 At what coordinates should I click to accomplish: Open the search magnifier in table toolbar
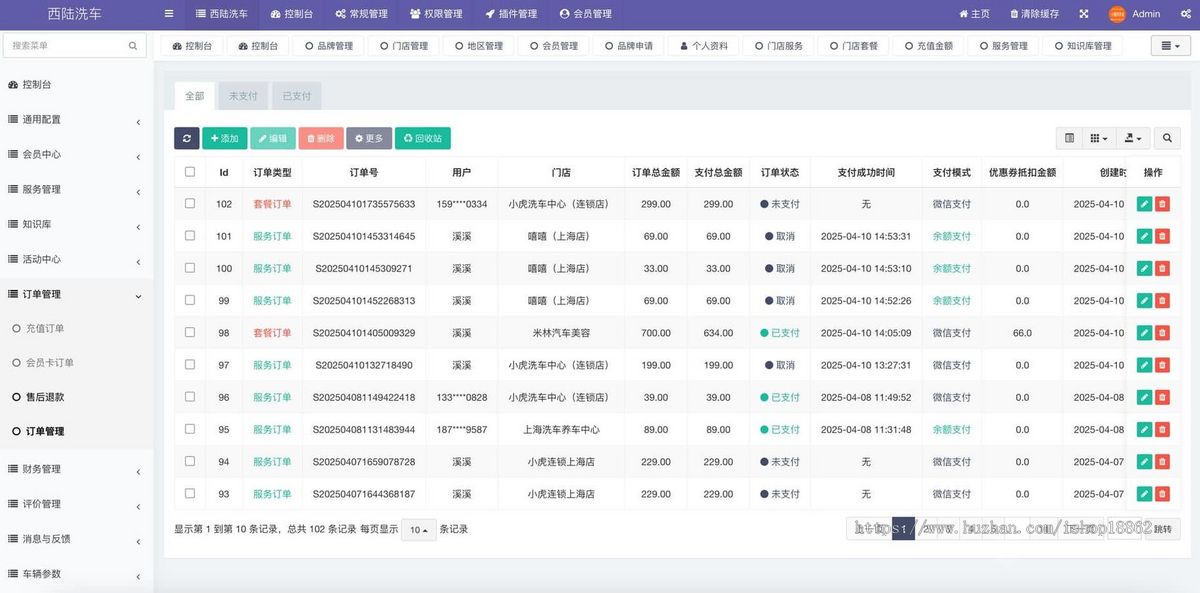[1165, 137]
